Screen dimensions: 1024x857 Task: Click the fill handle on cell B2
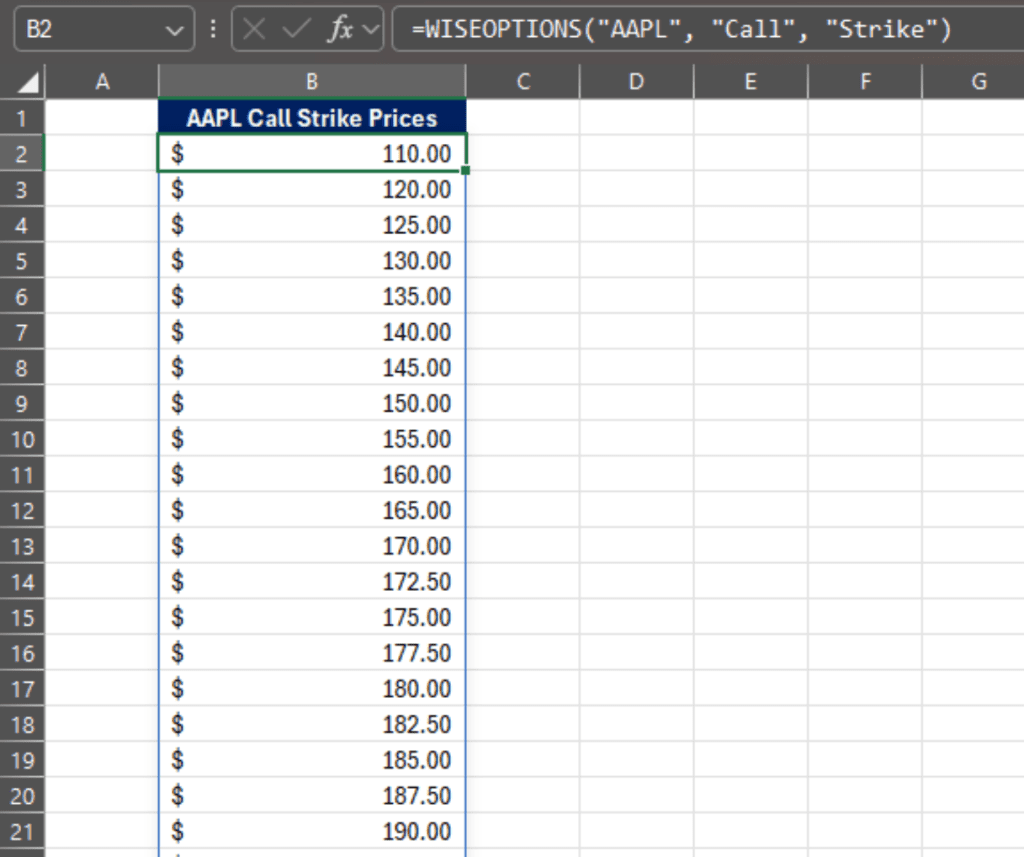[x=466, y=171]
